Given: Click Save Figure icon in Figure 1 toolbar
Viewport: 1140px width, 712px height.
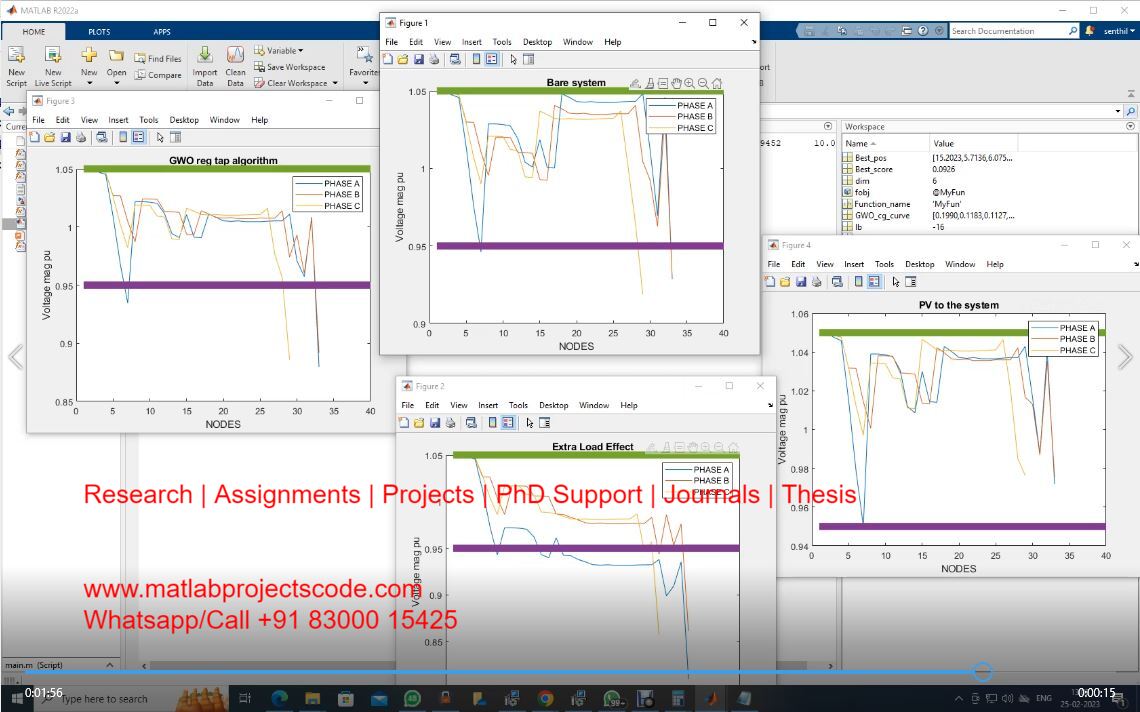Looking at the screenshot, I should 419,60.
